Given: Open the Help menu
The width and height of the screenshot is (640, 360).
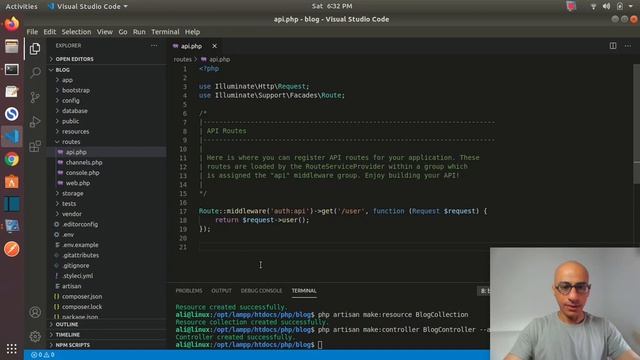Looking at the screenshot, I should pos(192,32).
